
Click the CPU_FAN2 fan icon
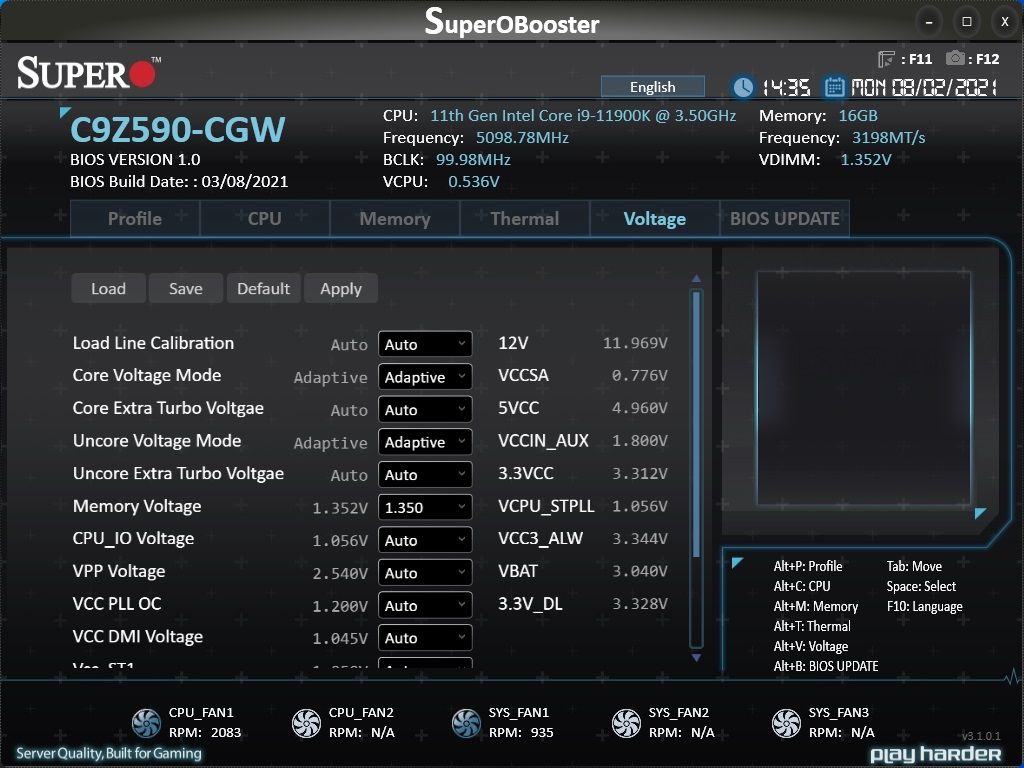point(306,723)
